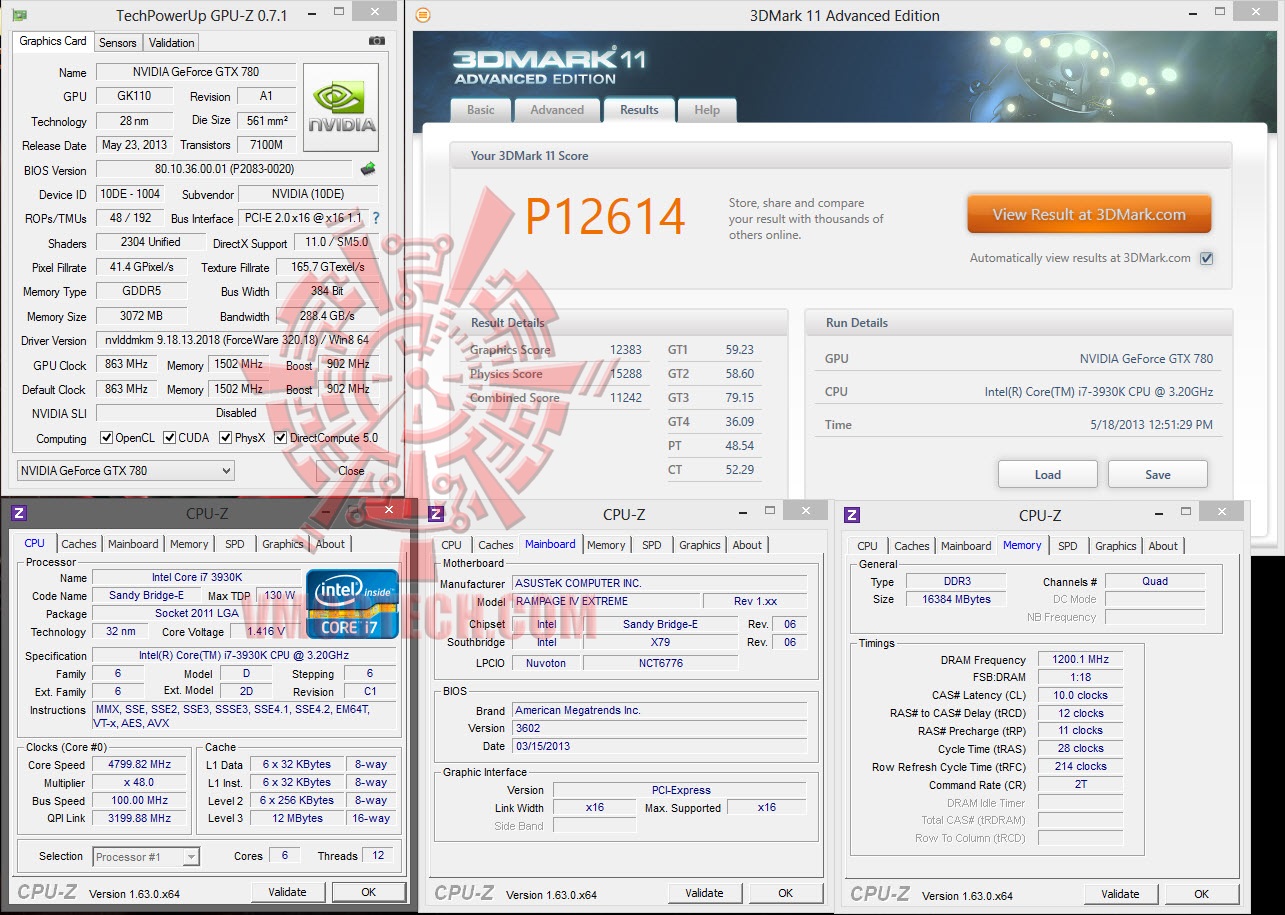
Task: Open CPU tab in CPU-Z mainboard window
Action: (x=452, y=545)
